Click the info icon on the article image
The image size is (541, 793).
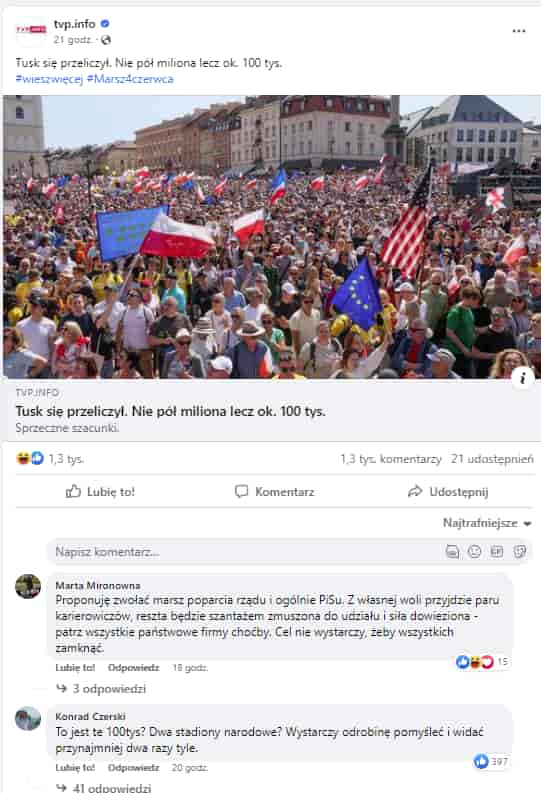tap(523, 378)
